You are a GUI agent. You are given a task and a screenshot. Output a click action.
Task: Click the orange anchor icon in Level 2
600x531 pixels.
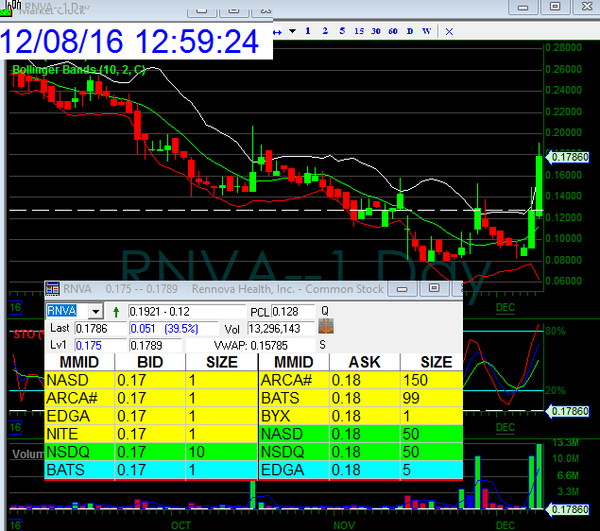[324, 327]
